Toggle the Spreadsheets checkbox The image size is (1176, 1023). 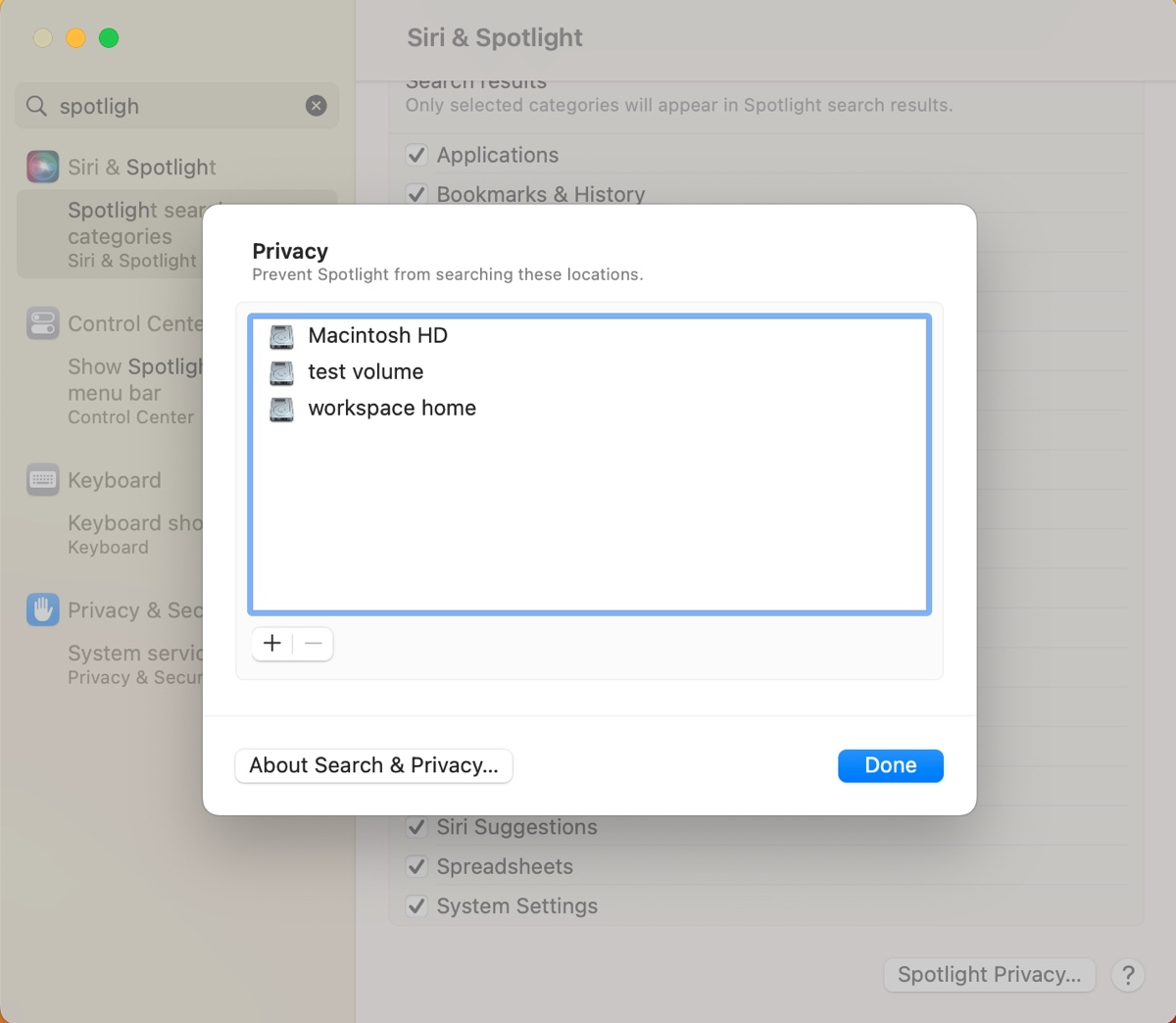[x=416, y=866]
